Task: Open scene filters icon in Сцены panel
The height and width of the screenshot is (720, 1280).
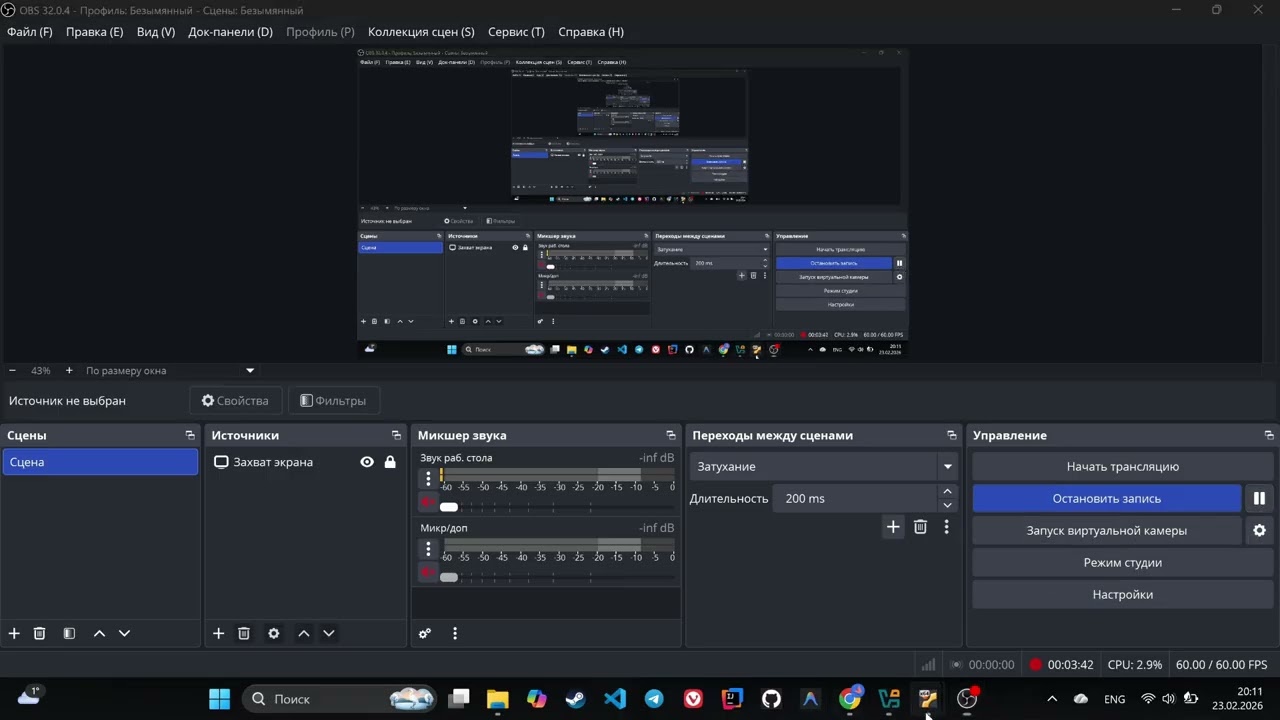Action: [69, 633]
